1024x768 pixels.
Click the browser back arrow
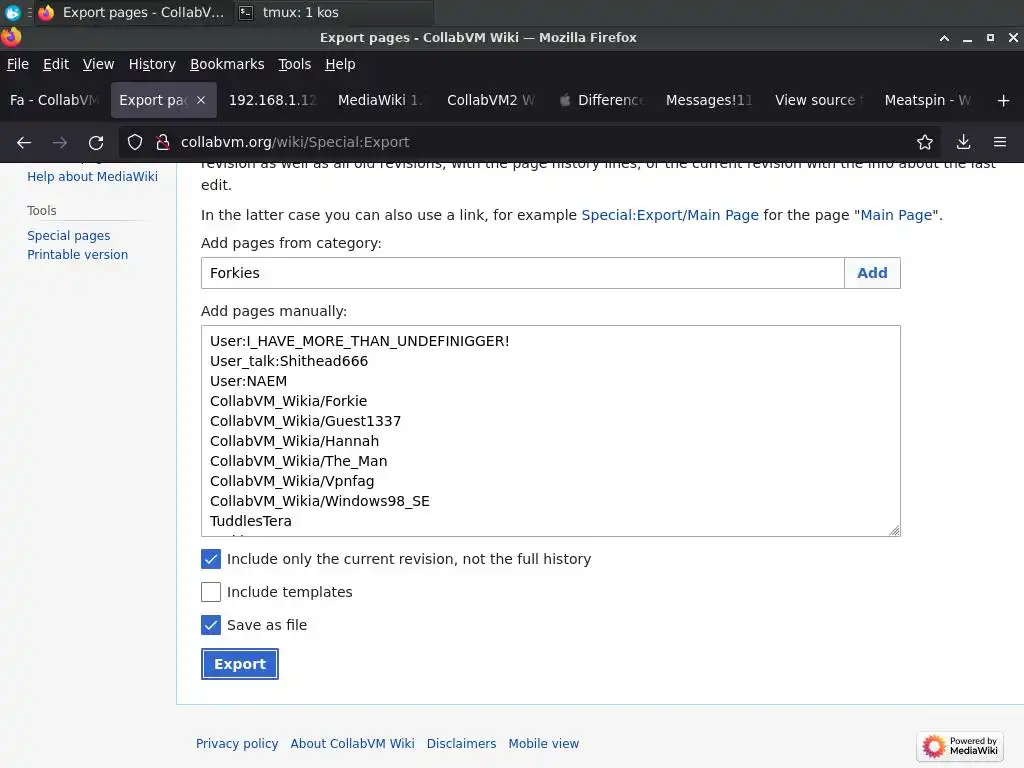tap(24, 142)
